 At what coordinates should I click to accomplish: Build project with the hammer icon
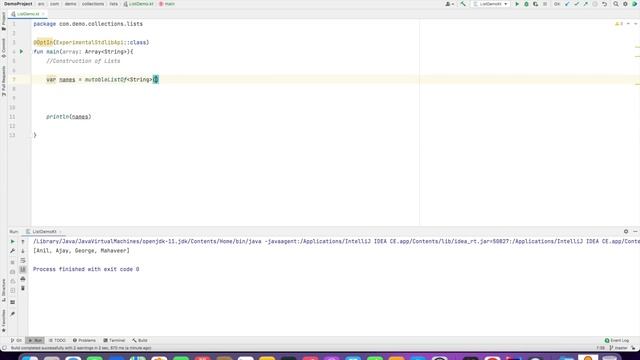coord(463,4)
